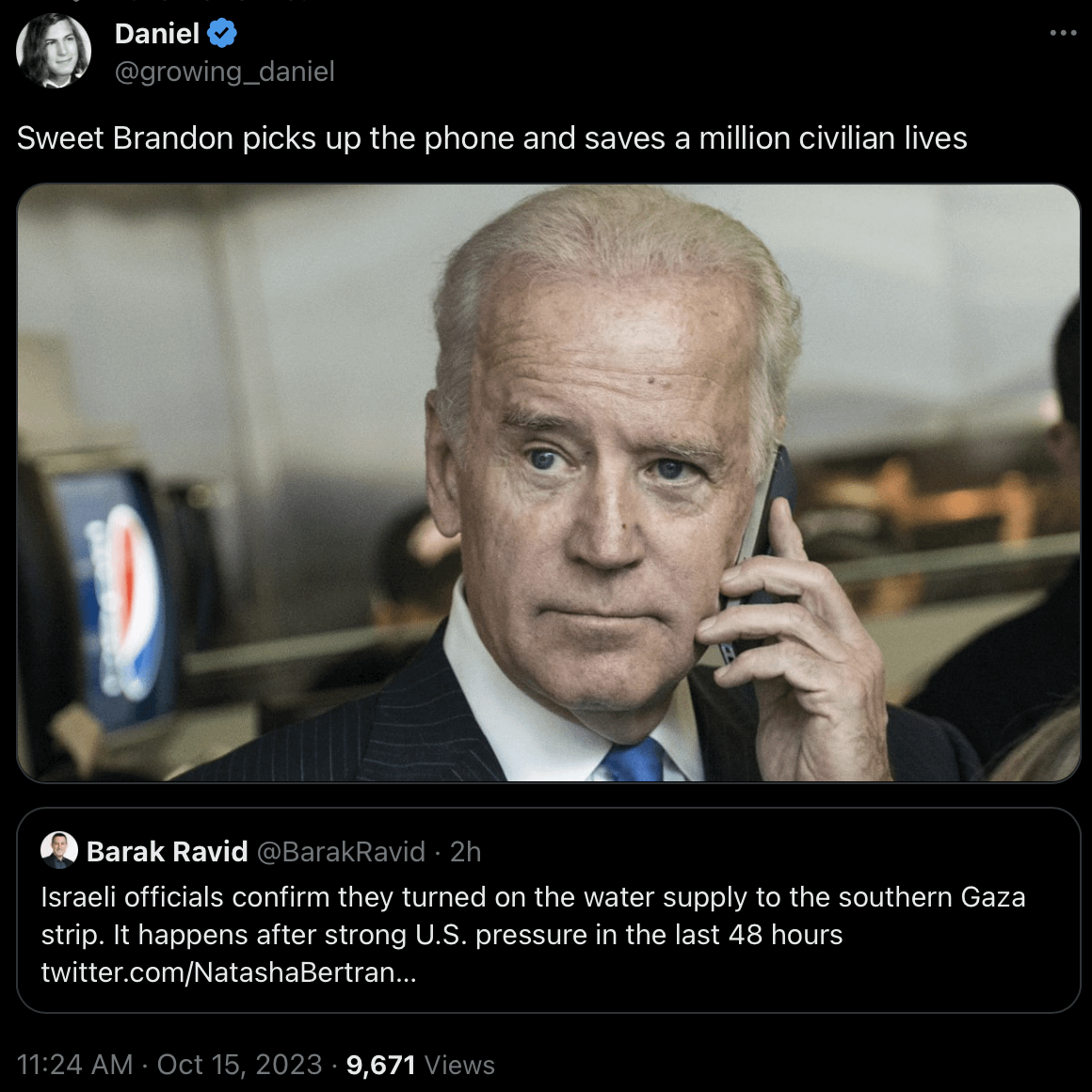
Task: Click the '2h' quoted tweet timestamp
Action: coord(465,852)
